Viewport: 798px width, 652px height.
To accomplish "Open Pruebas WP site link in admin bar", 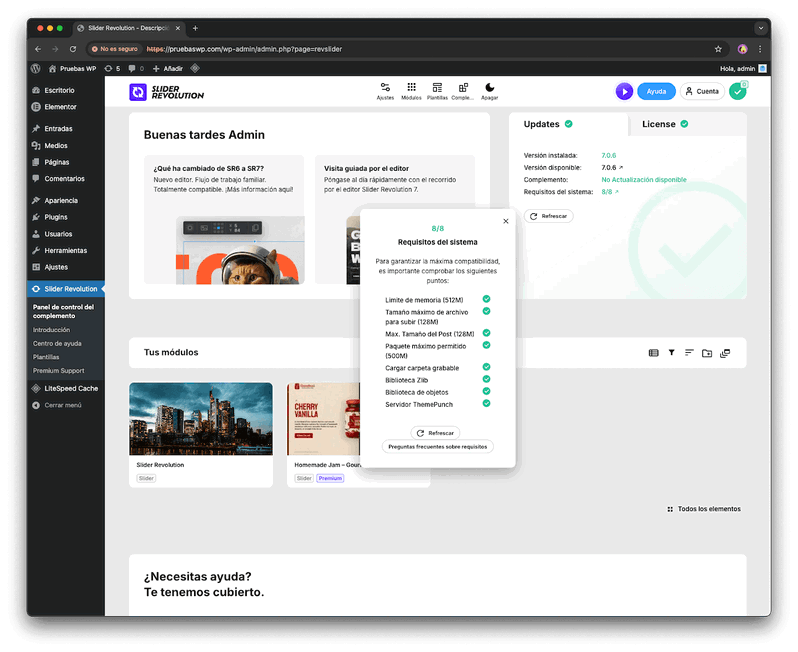I will click(x=72, y=68).
